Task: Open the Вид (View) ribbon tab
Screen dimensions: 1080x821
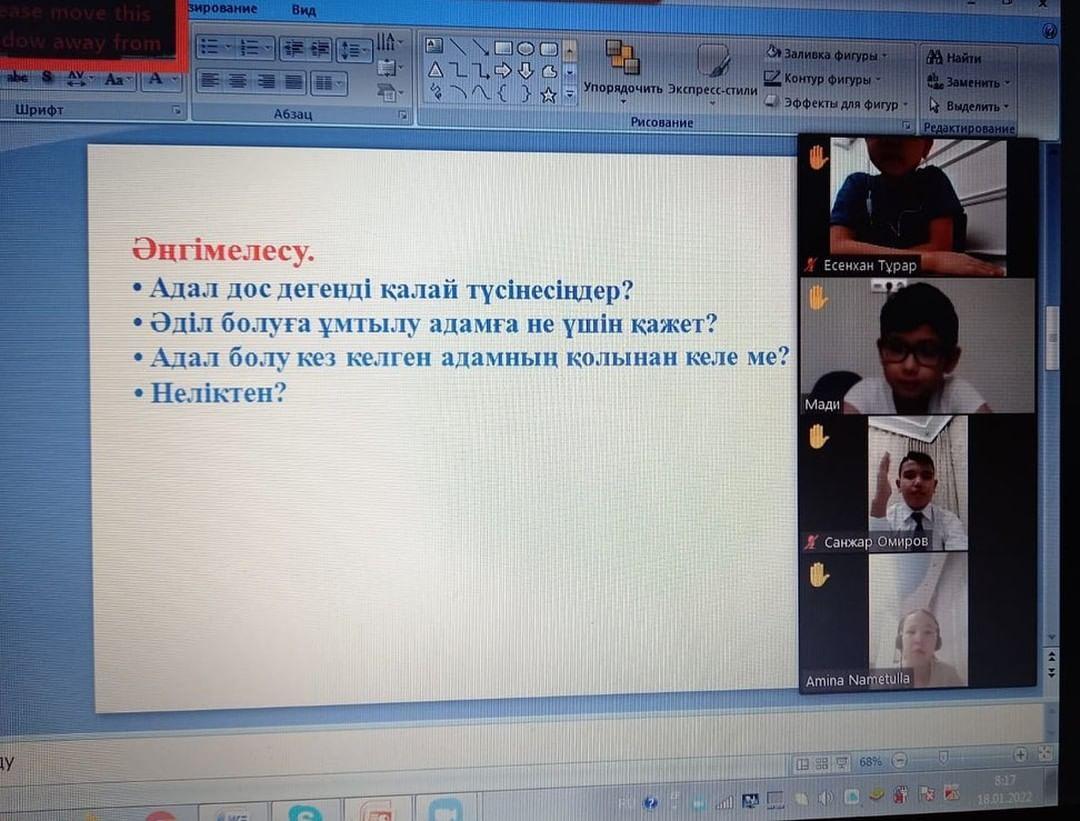Action: tap(304, 10)
